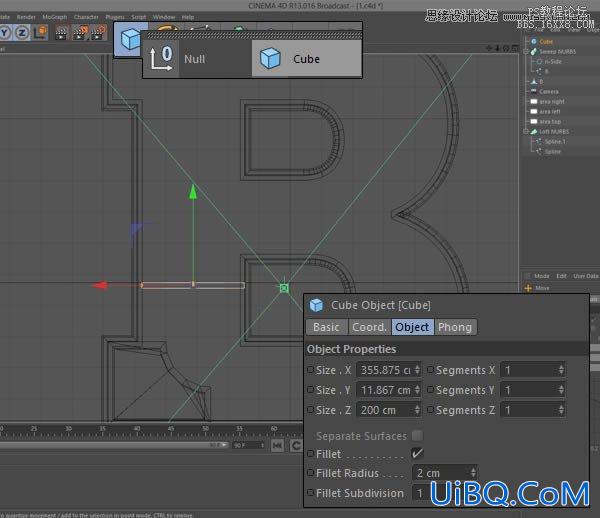Switch to the Phong tab

click(x=455, y=327)
